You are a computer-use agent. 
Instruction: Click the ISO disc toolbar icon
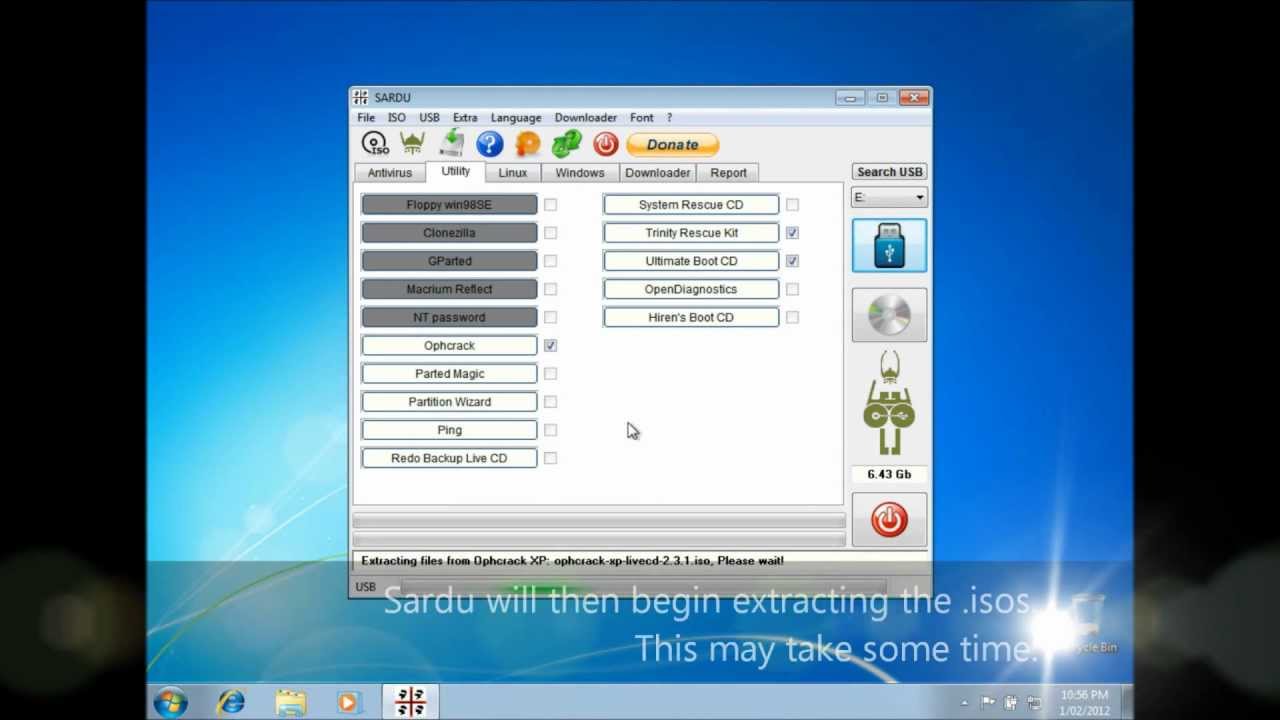(375, 144)
